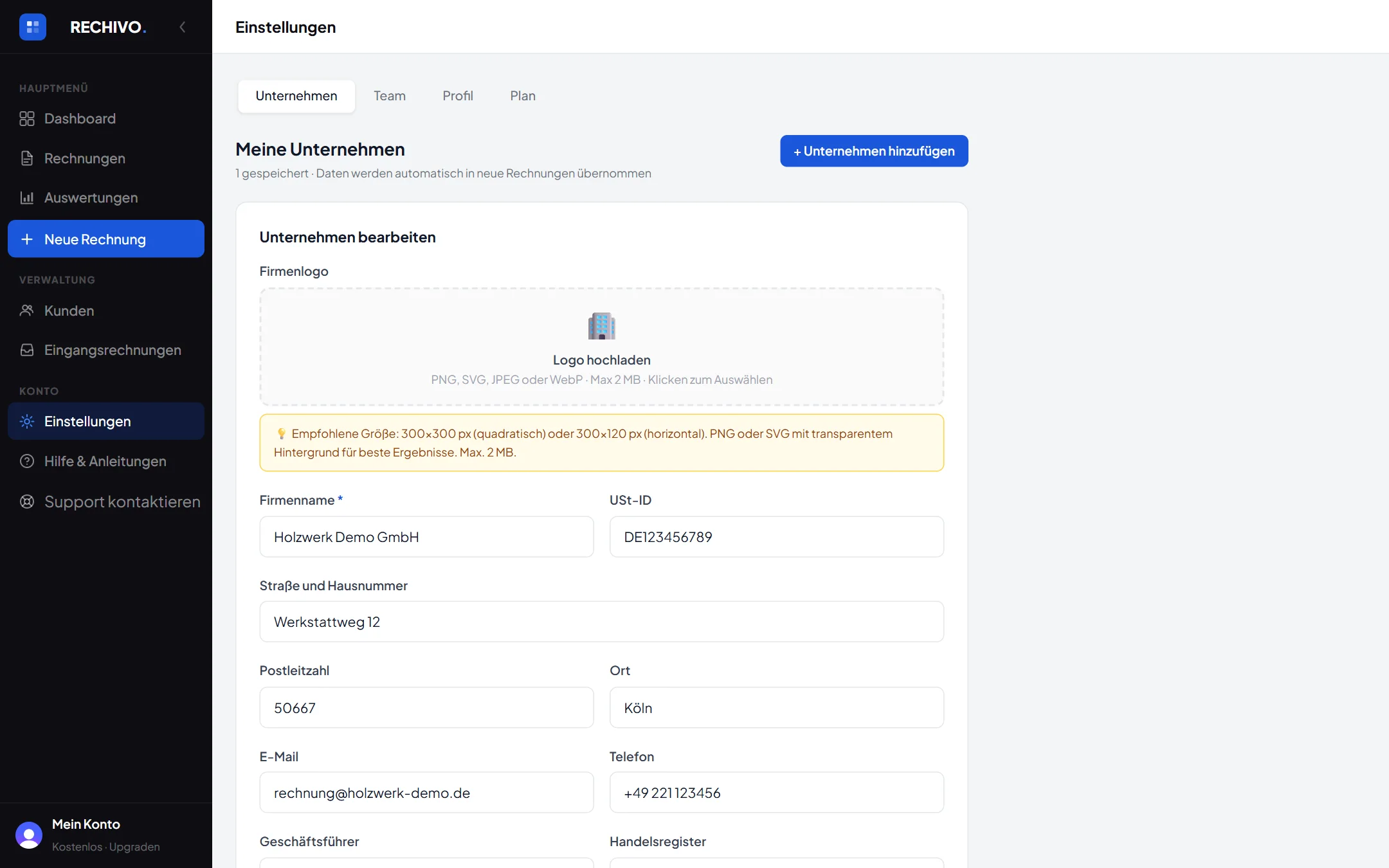
Task: Click the Rechivo logo icon
Action: point(33,27)
